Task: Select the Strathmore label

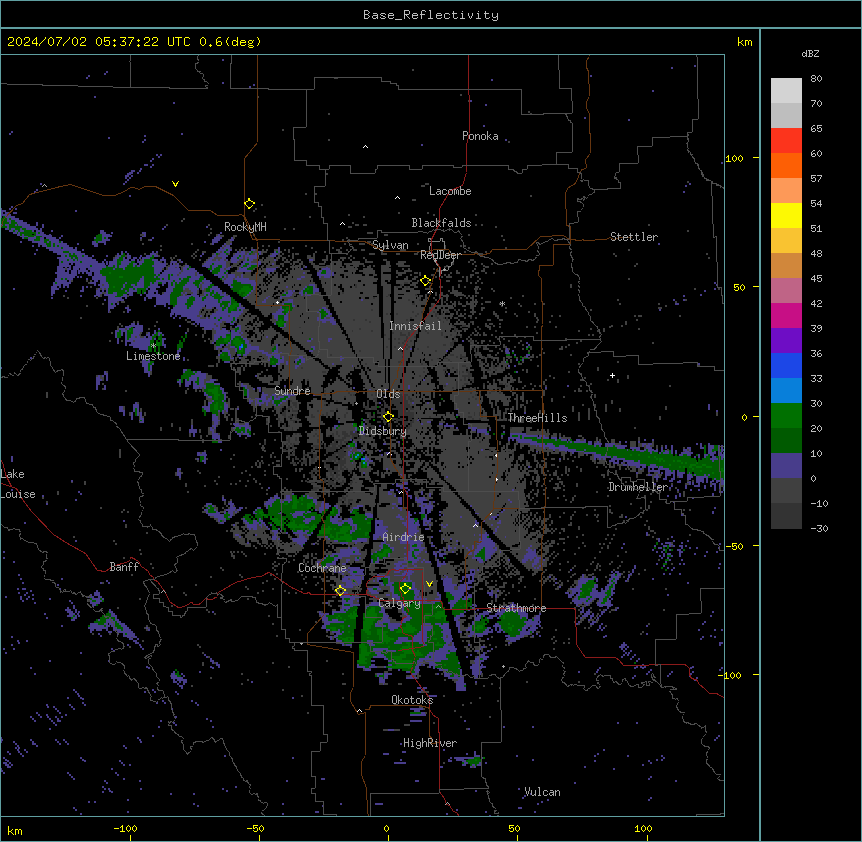Action: [516, 608]
